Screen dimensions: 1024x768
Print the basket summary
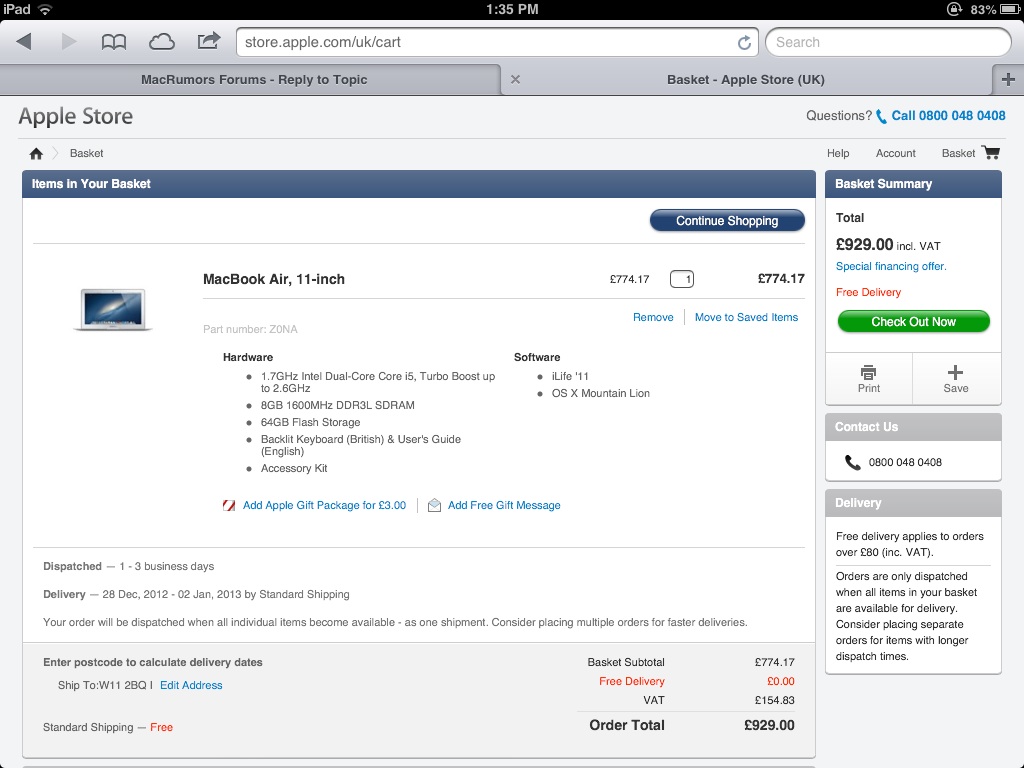point(869,379)
